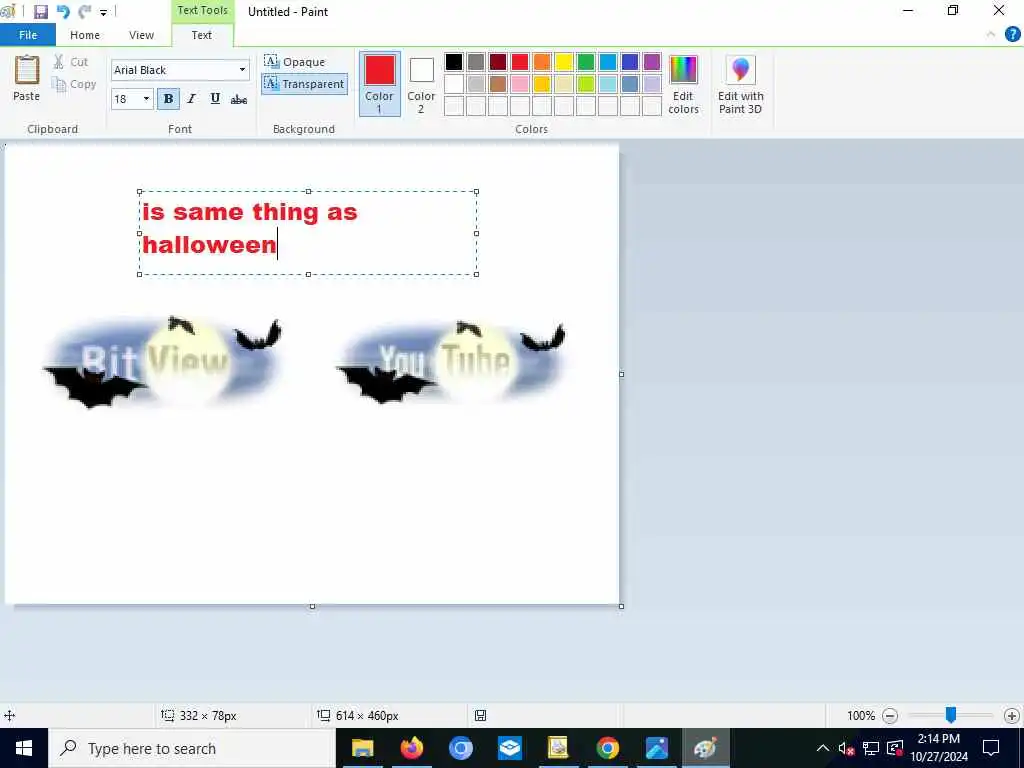The width and height of the screenshot is (1024, 768).
Task: Select the Text ribbon tab
Action: coord(202,35)
